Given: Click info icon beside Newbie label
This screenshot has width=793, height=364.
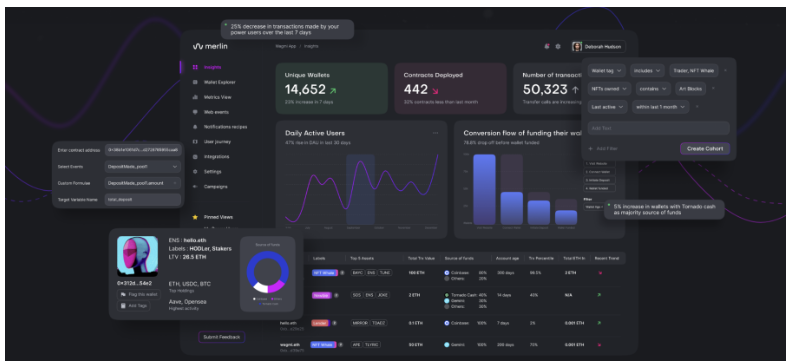Looking at the screenshot, I should (x=336, y=295).
